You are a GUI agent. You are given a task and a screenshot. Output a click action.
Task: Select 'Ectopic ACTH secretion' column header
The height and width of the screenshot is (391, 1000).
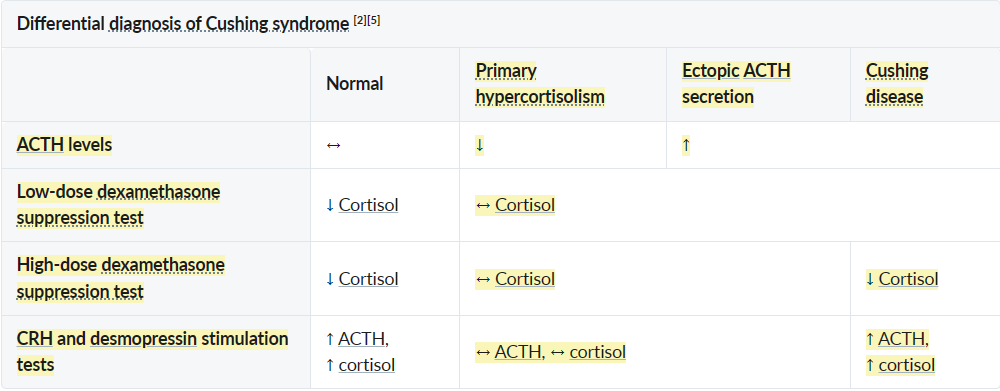pyautogui.click(x=736, y=84)
